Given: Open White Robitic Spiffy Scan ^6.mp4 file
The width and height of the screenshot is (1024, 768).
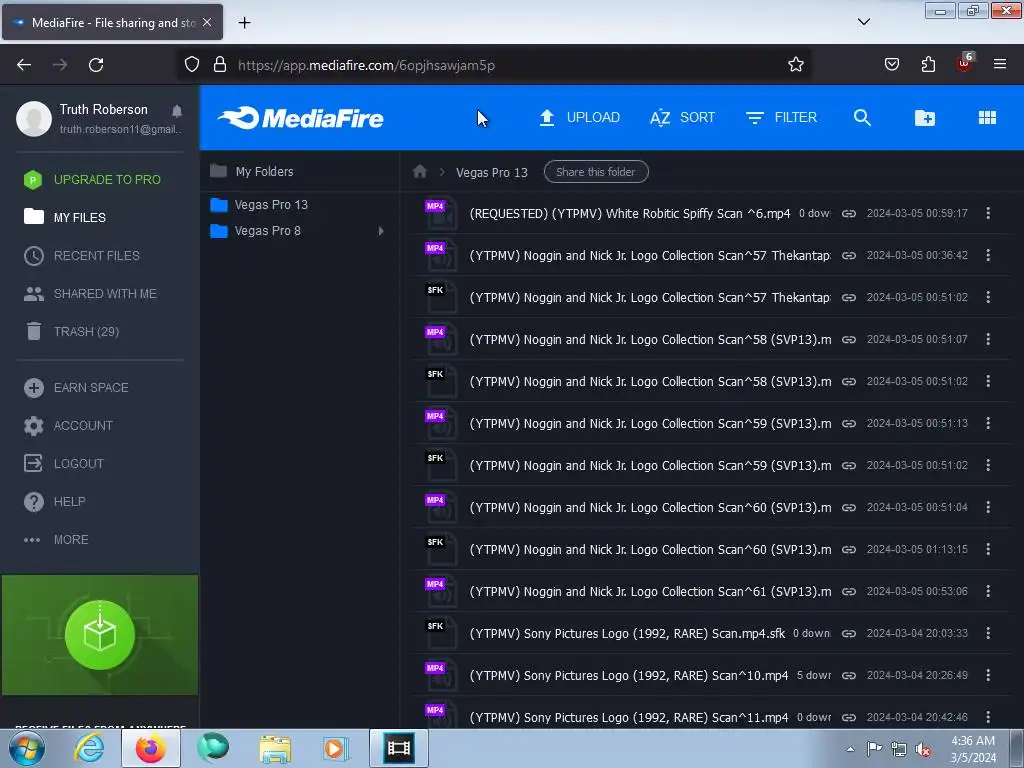Looking at the screenshot, I should pos(630,214).
